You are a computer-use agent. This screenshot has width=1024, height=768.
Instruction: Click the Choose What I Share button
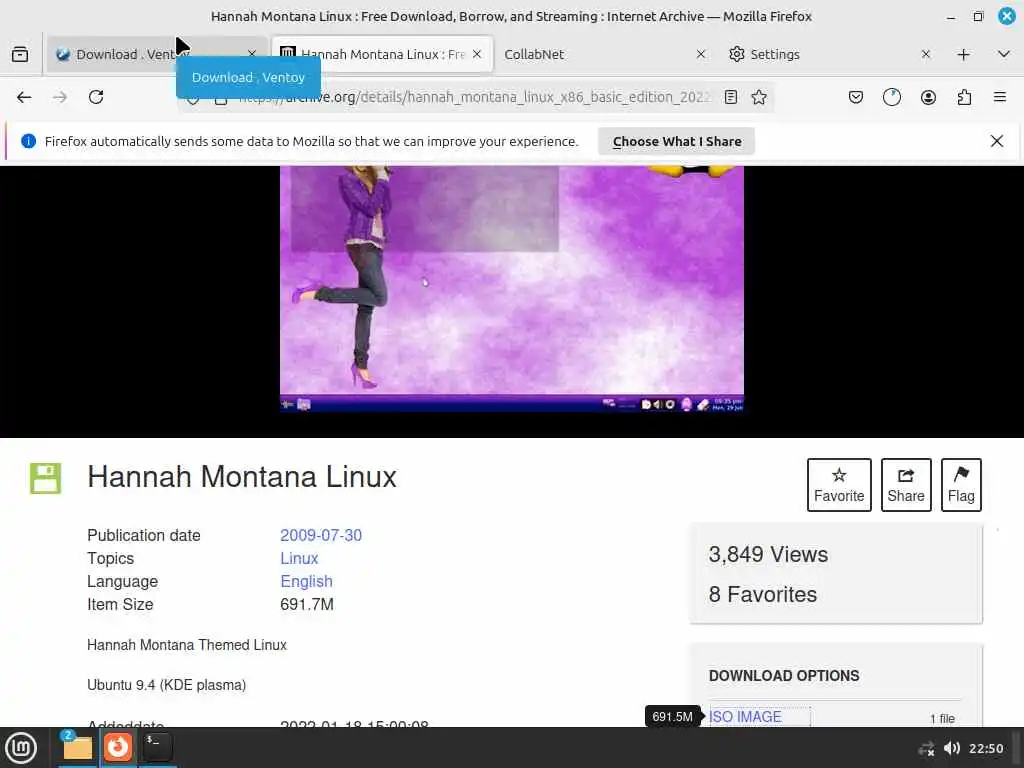point(677,141)
